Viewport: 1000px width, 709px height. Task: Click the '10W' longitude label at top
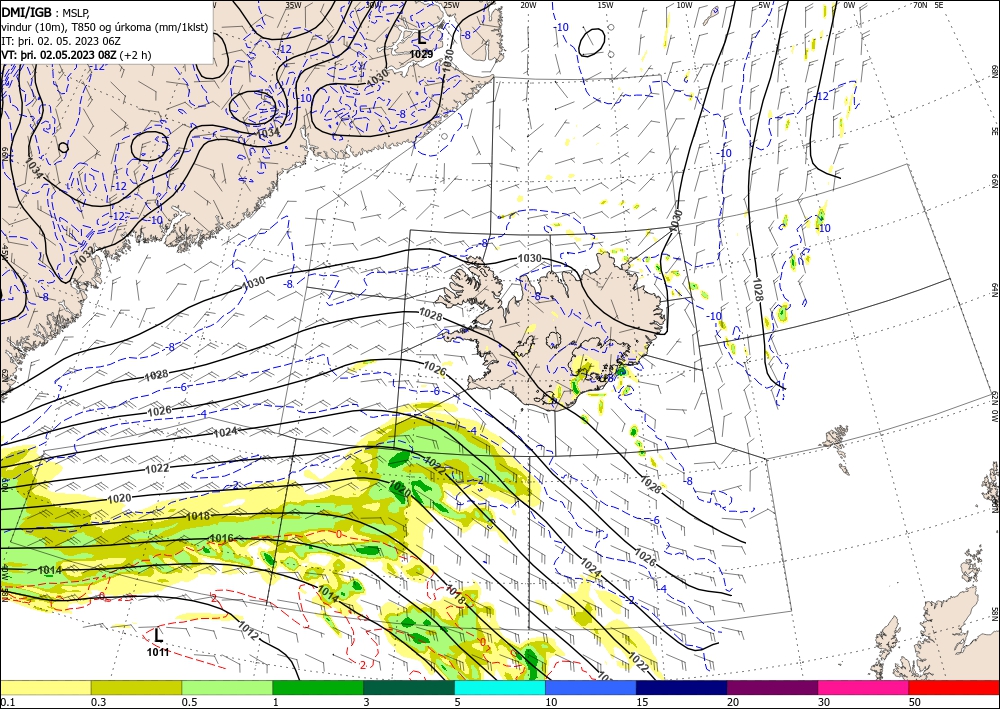[x=684, y=5]
